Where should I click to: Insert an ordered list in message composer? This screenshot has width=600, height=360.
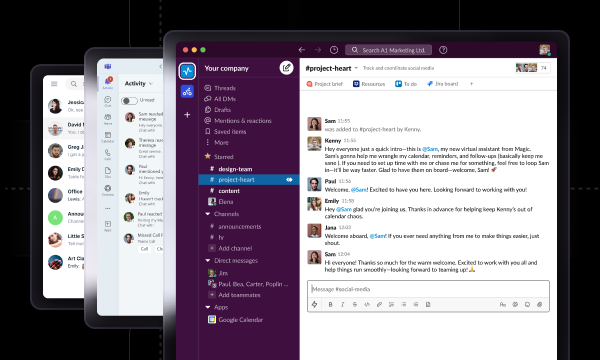pyautogui.click(x=391, y=305)
